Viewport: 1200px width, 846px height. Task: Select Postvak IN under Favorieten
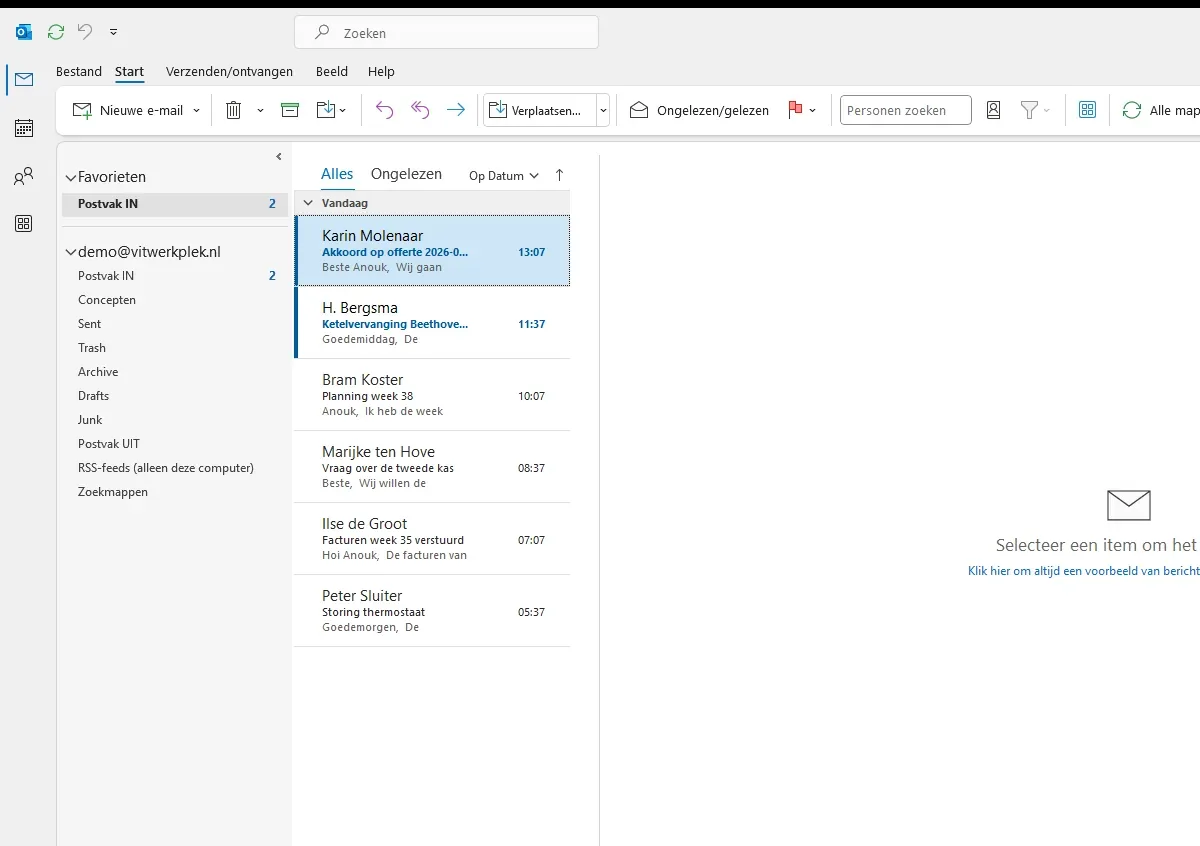(x=175, y=204)
